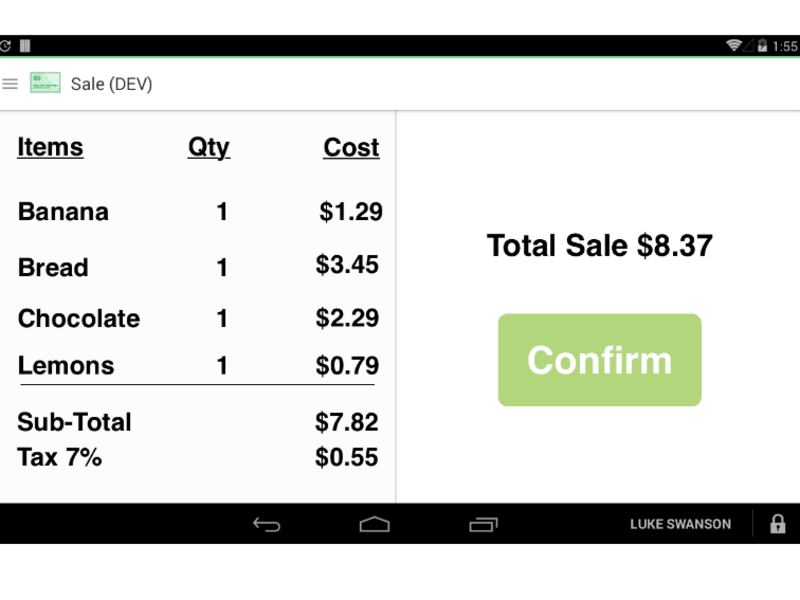Click the Total Sale $8.37 text
The width and height of the screenshot is (800, 600).
click(x=599, y=245)
